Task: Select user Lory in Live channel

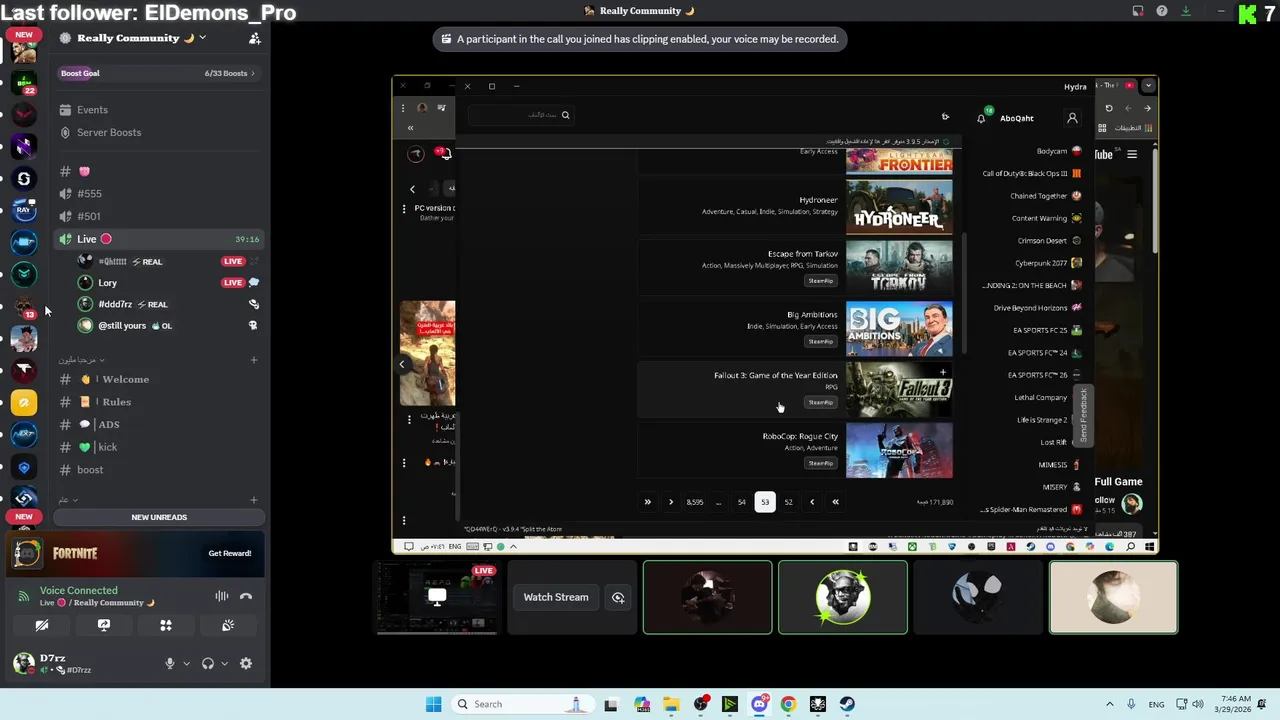Action: (168, 283)
